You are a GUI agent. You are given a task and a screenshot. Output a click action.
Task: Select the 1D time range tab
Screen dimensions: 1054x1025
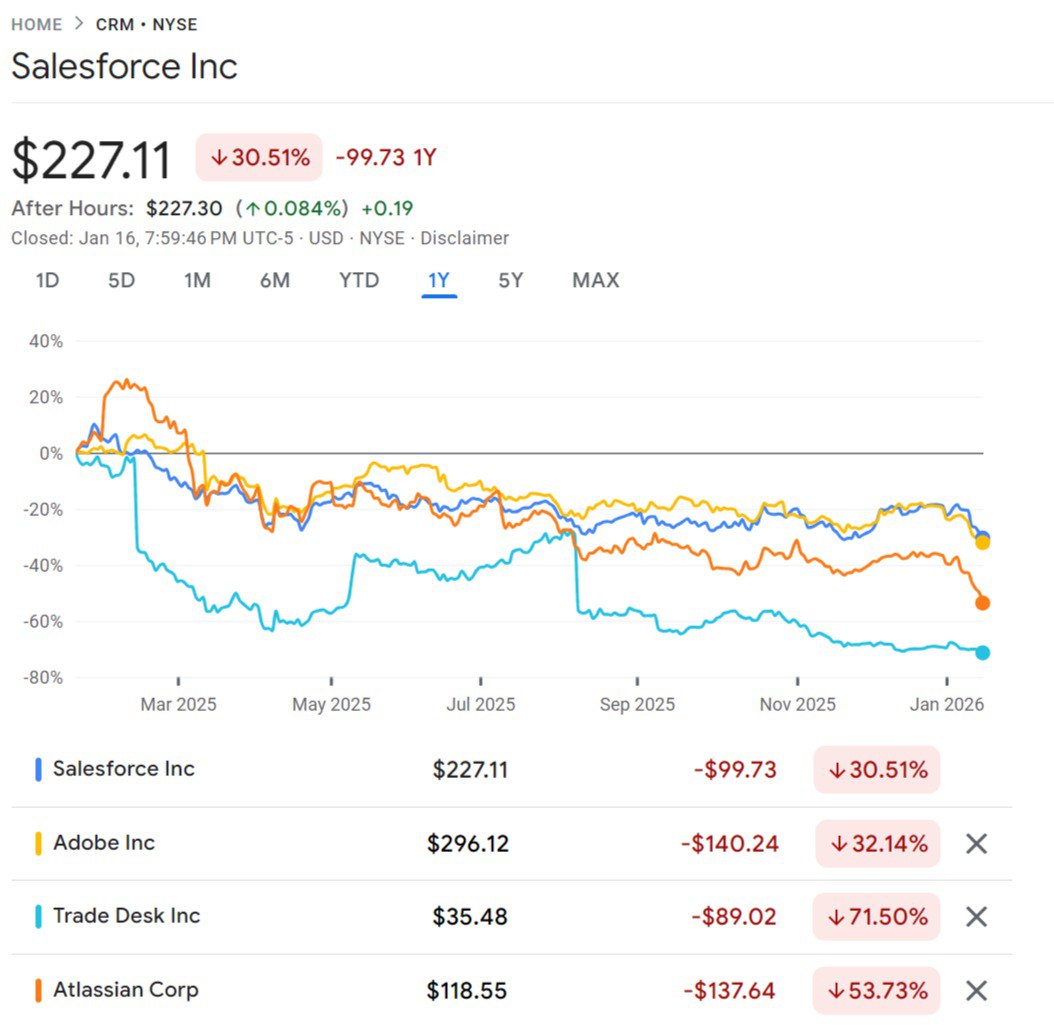click(x=47, y=280)
